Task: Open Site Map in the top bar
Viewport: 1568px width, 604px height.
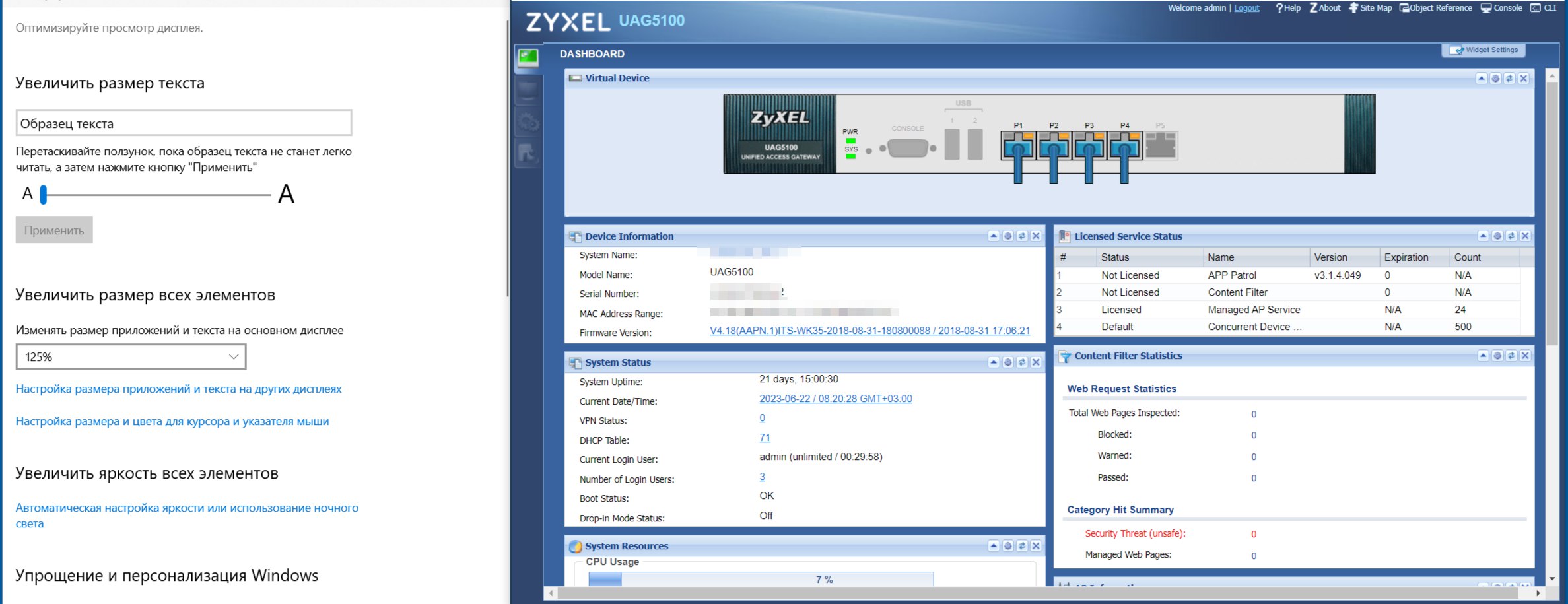Action: 1370,8
